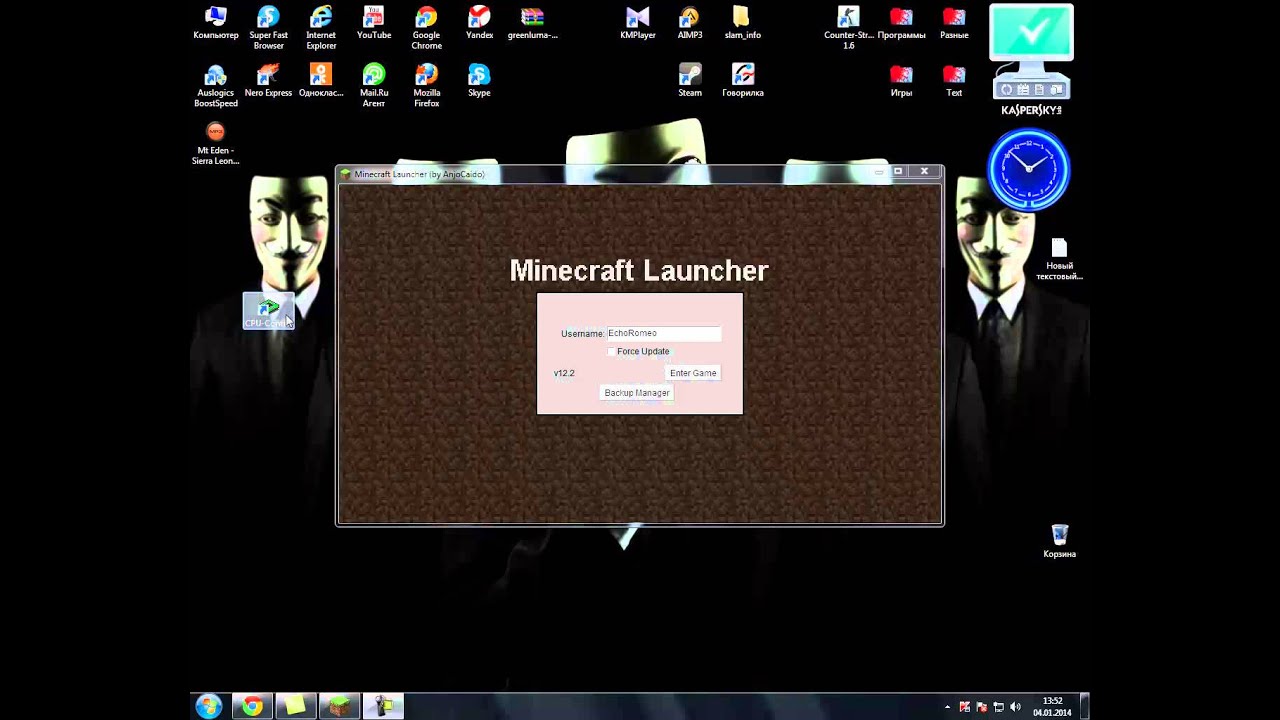Click the Kaspersky desktop gadget
Screen dimensions: 1280x720
(1031, 60)
